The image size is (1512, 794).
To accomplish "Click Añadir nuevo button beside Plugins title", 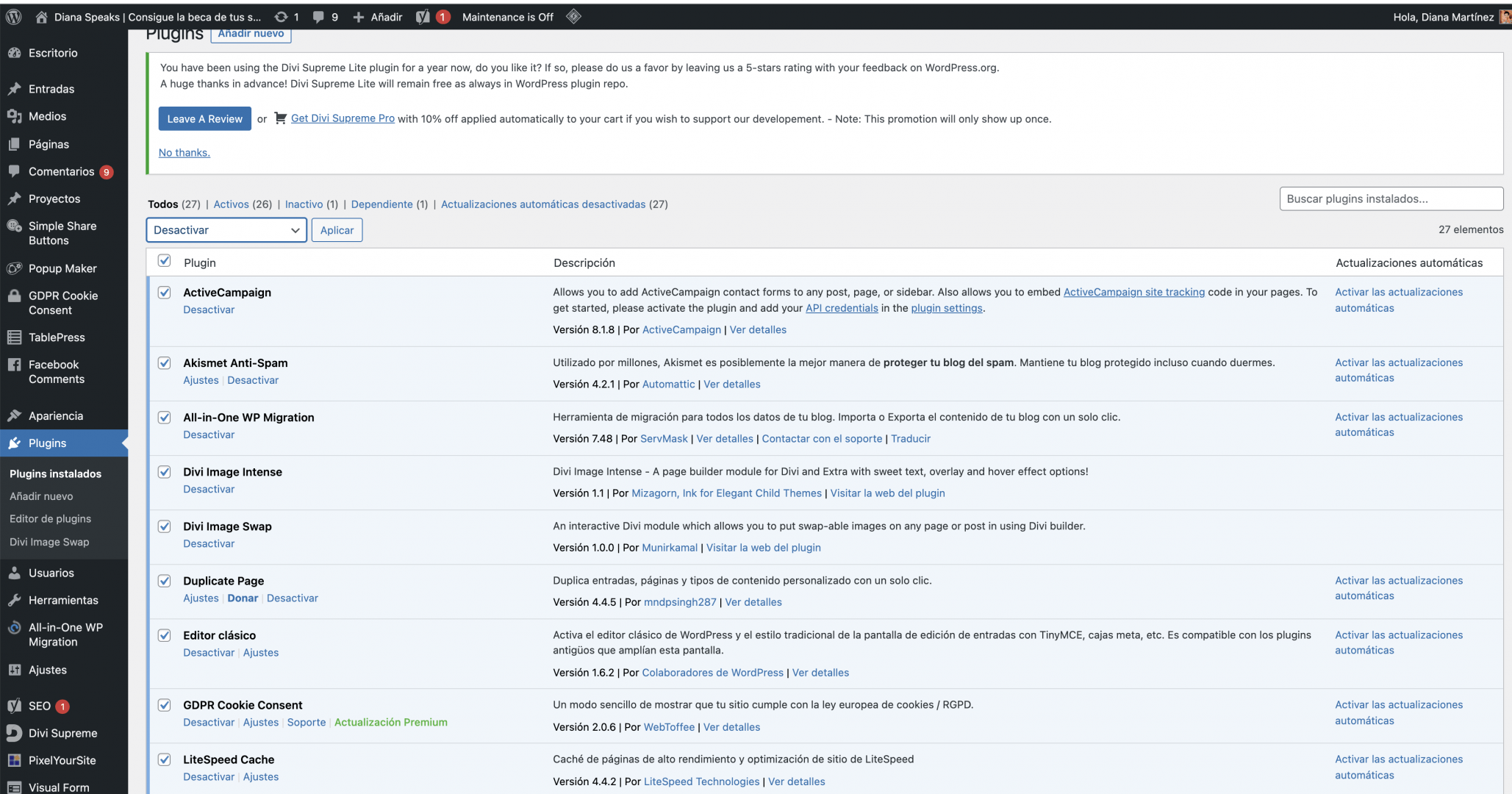I will coord(251,34).
